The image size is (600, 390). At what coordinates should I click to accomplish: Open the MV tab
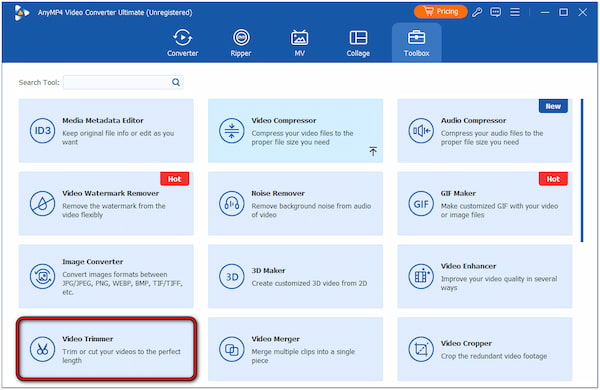300,43
